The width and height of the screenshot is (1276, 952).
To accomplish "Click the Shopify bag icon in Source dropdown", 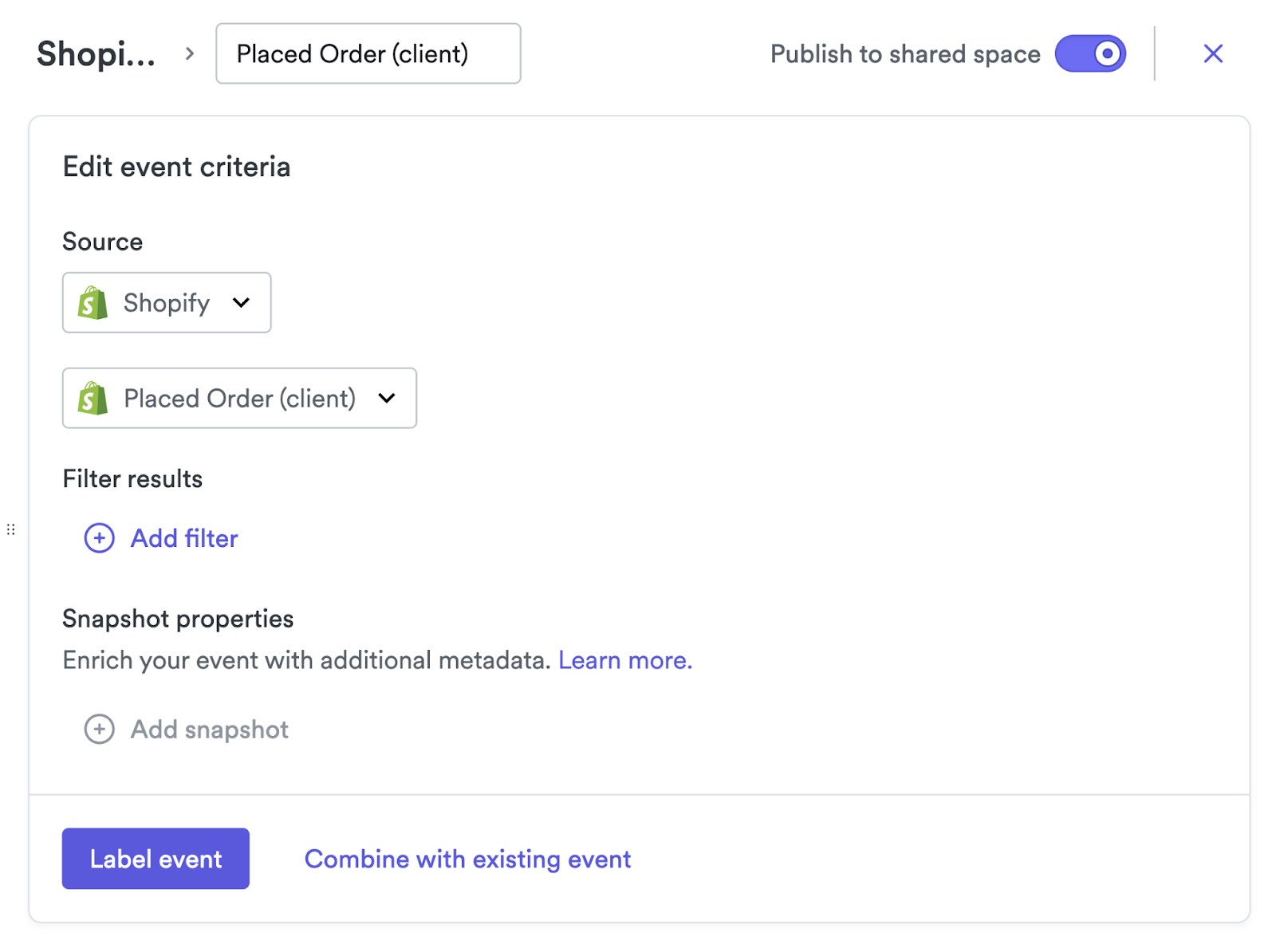I will pyautogui.click(x=93, y=303).
